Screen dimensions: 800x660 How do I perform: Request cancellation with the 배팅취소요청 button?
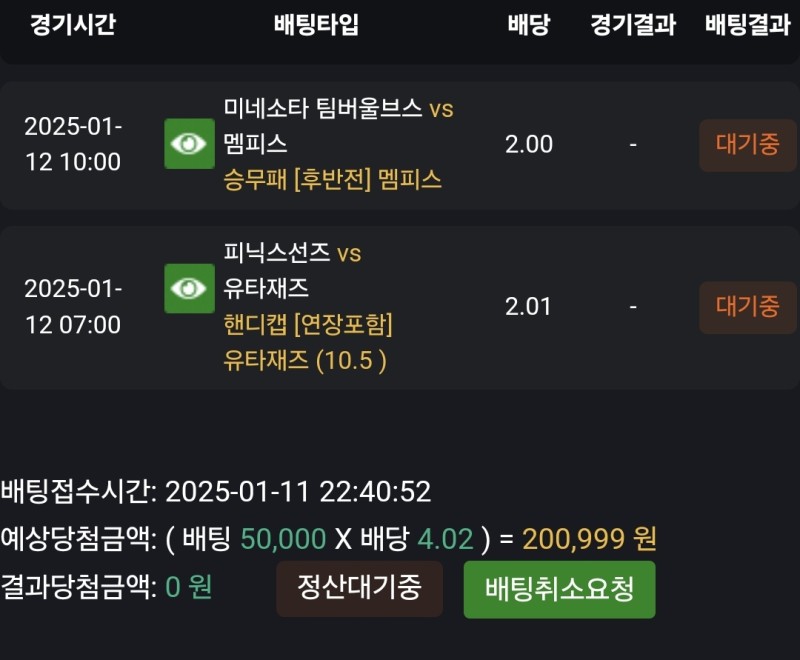[x=559, y=589]
